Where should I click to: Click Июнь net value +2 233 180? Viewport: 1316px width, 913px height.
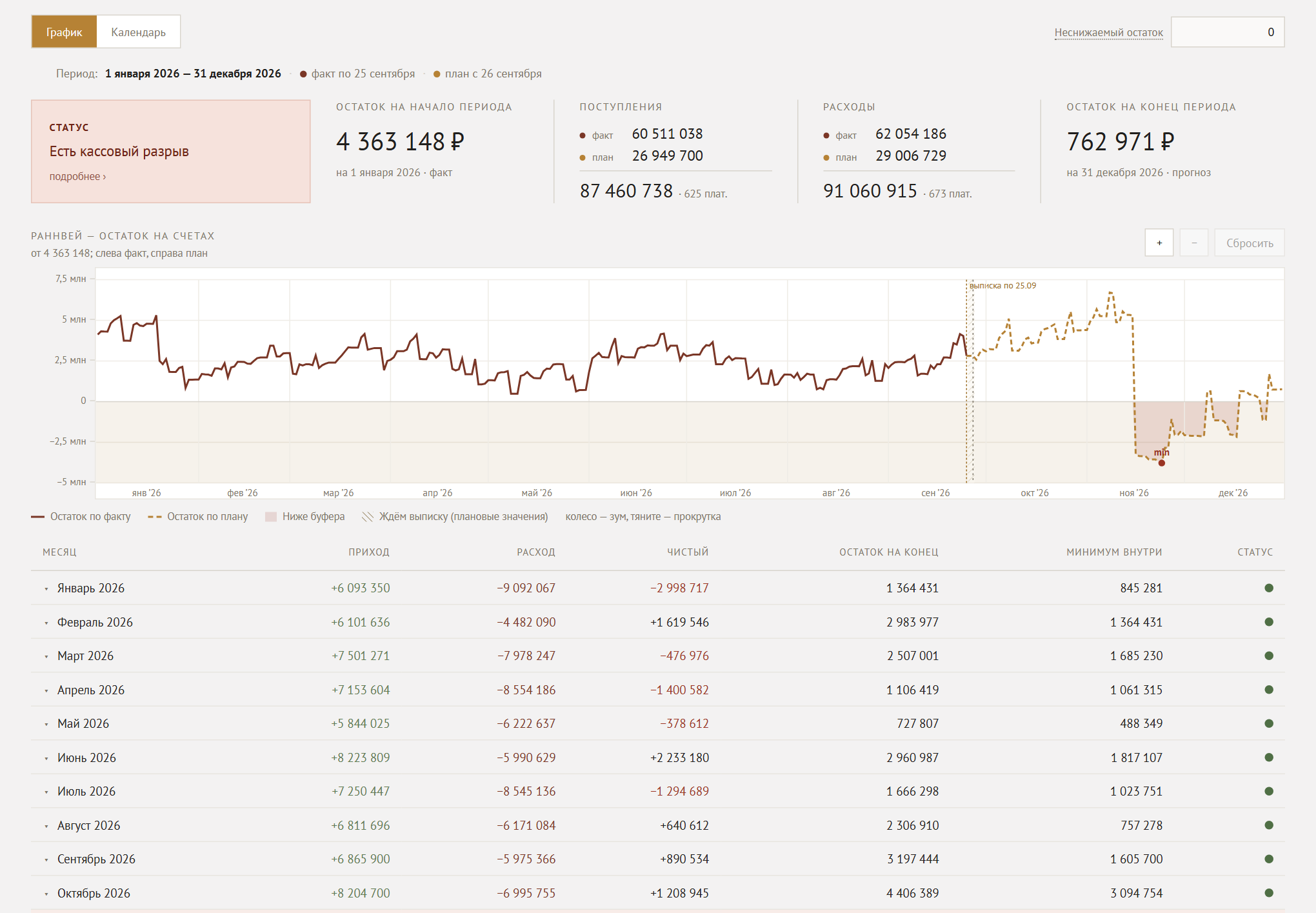679,757
